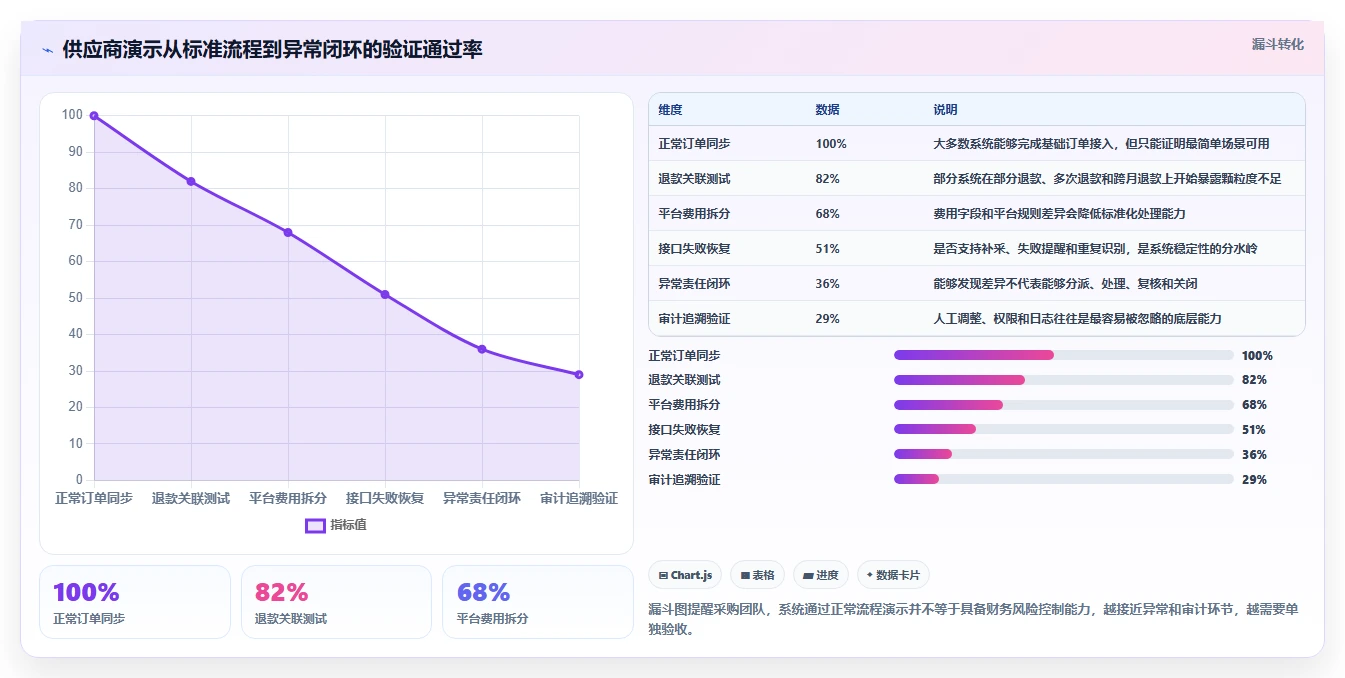Image resolution: width=1345 pixels, height=678 pixels.
Task: Click the 漏斗转化 tag in the header
Action: tap(1277, 45)
